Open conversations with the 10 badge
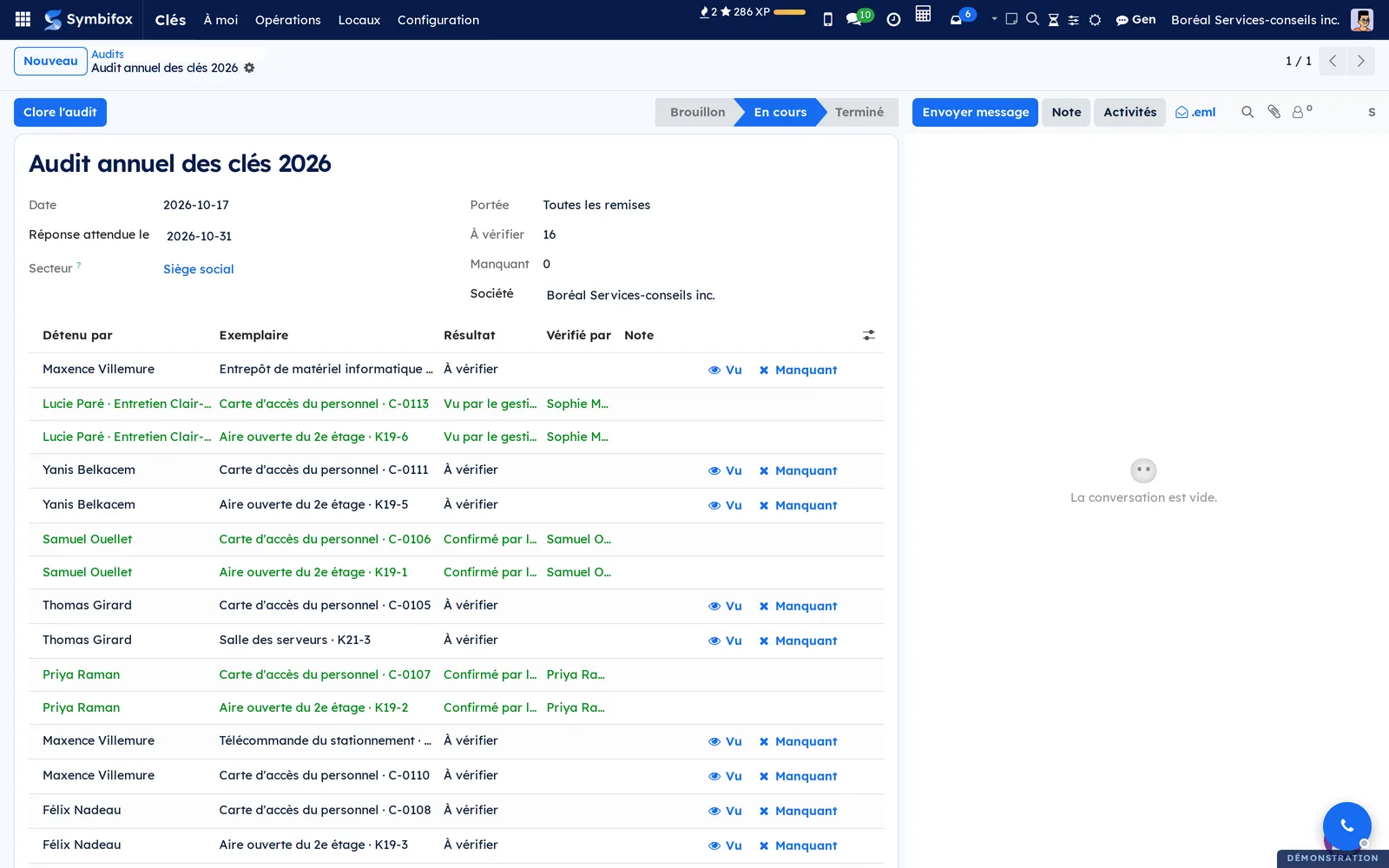 pos(859,17)
